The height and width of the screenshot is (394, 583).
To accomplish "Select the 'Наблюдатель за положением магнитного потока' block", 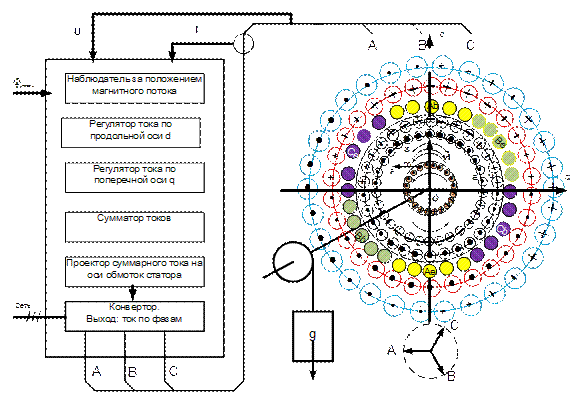I will click(135, 88).
